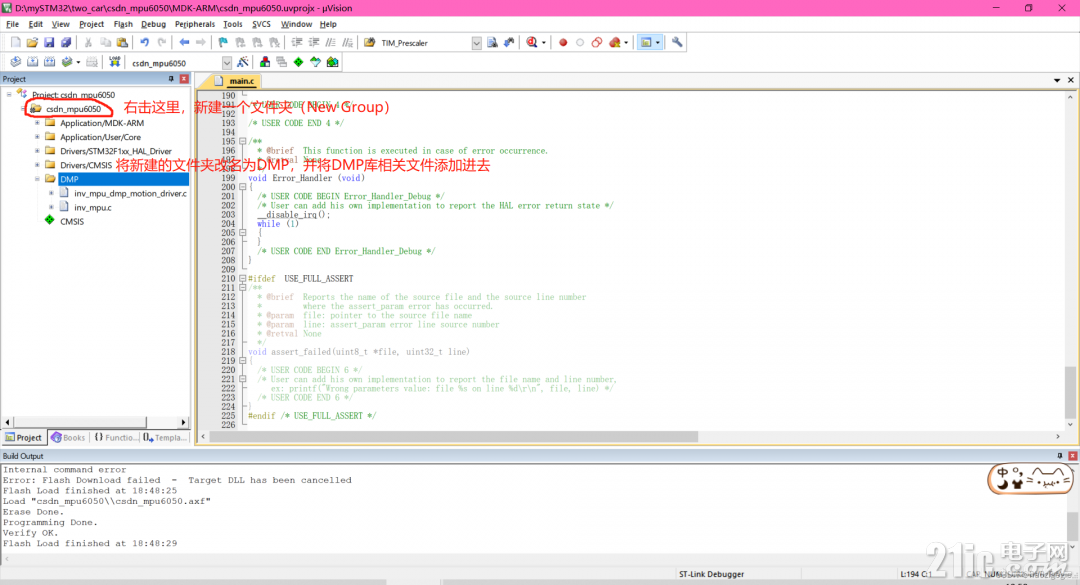The width and height of the screenshot is (1080, 585).
Task: Select csdn_mpu6050 target node
Action: [x=73, y=109]
